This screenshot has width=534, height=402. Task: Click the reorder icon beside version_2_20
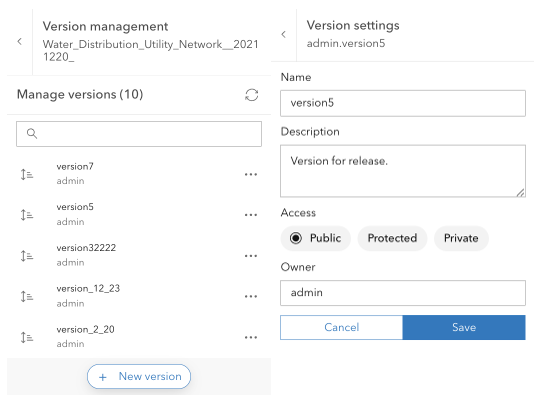coord(27,337)
